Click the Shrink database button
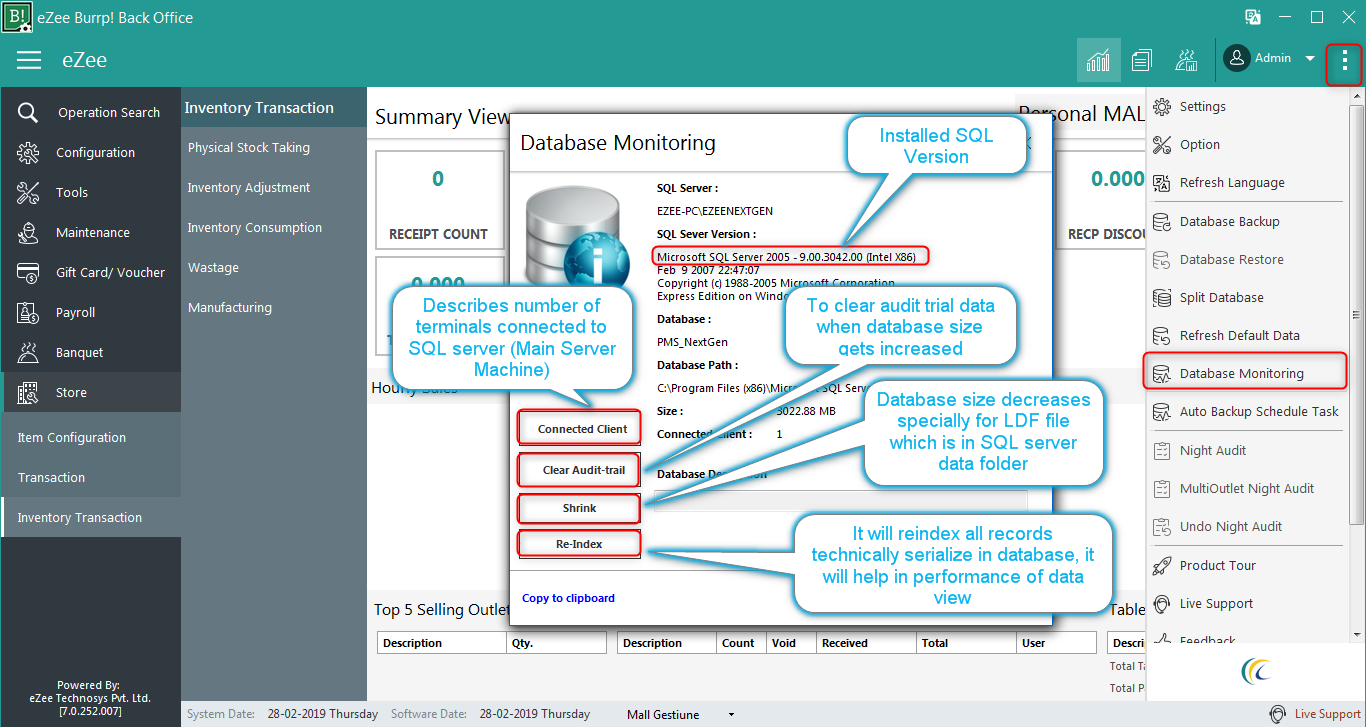 579,509
